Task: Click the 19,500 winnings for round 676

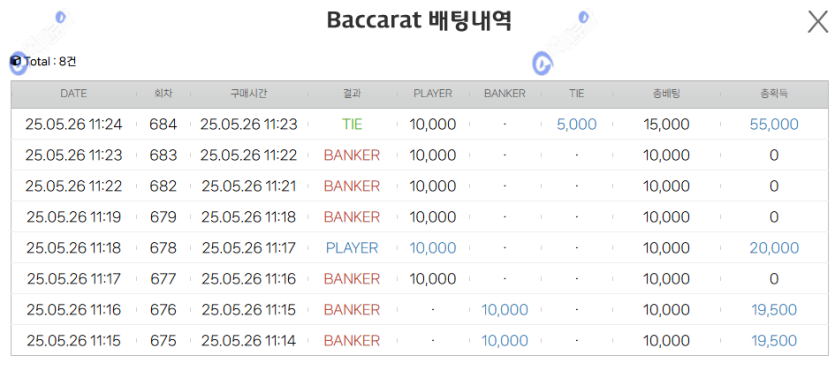Action: click(x=774, y=310)
